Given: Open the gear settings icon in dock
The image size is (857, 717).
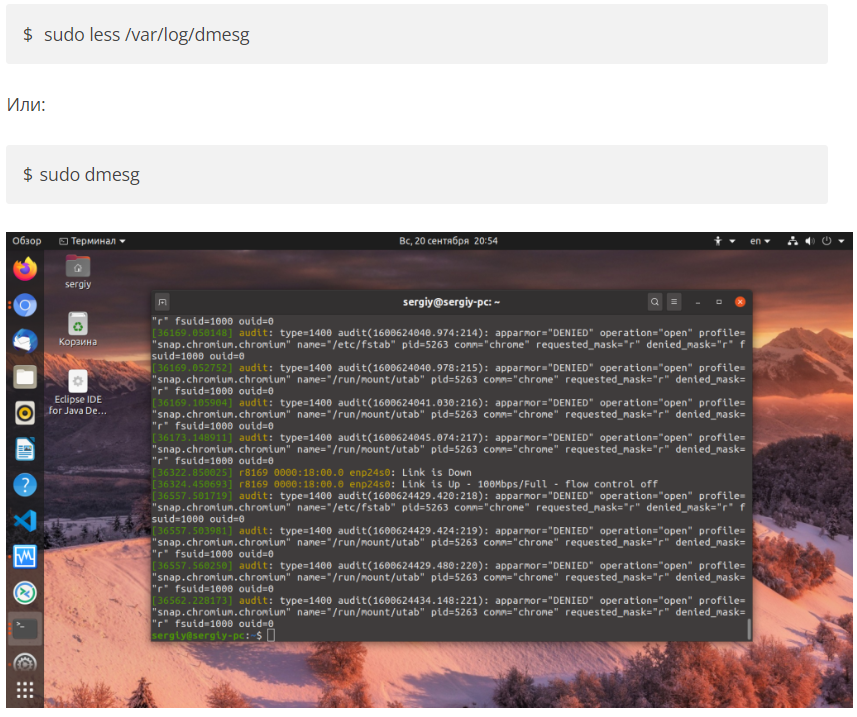Looking at the screenshot, I should click(25, 663).
